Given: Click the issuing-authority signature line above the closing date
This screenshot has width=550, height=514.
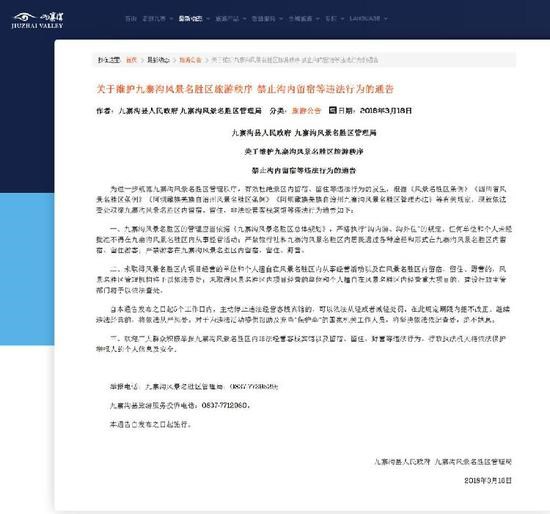Looking at the screenshot, I should (443, 462).
